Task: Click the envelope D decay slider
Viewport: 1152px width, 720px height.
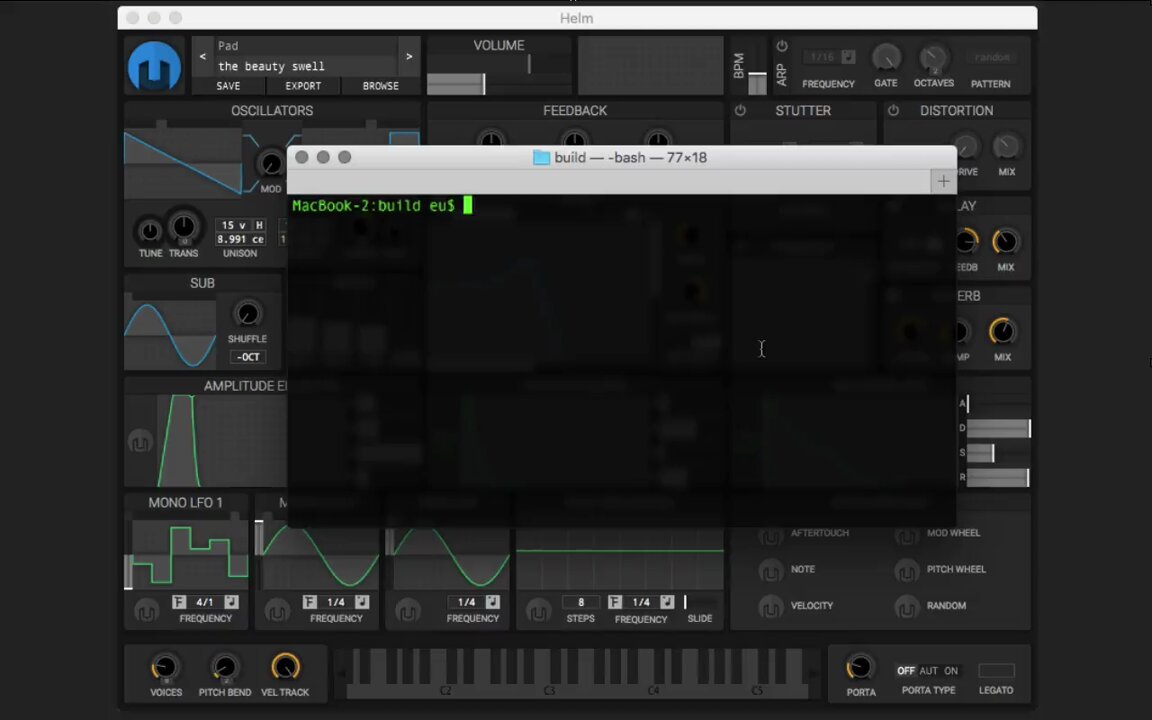Action: coord(999,428)
